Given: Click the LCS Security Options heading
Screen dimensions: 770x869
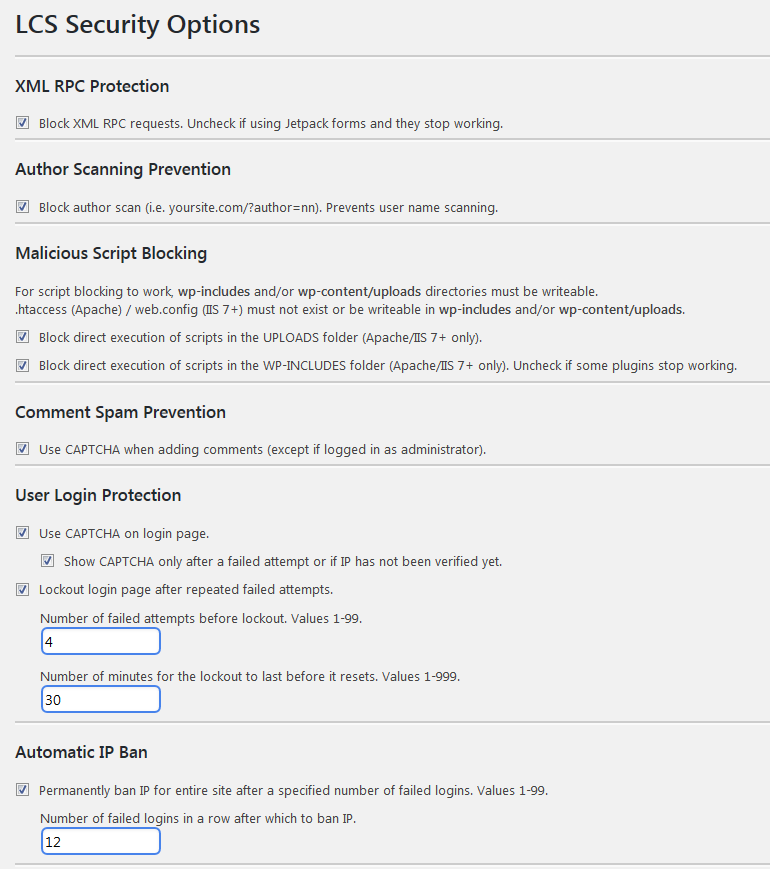Looking at the screenshot, I should pos(137,25).
